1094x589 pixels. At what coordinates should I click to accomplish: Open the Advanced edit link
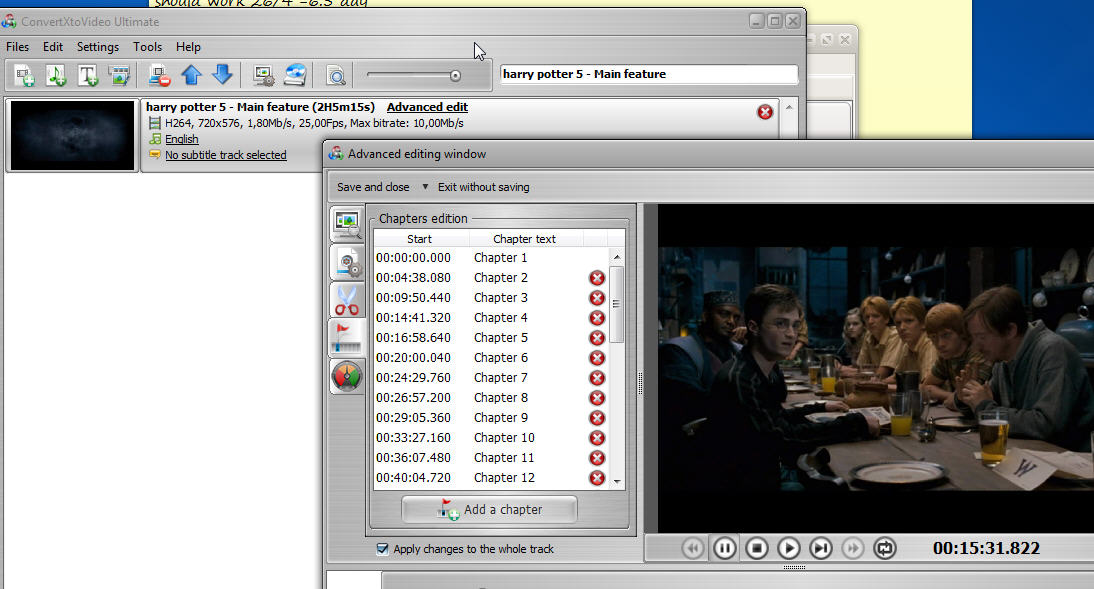point(427,107)
